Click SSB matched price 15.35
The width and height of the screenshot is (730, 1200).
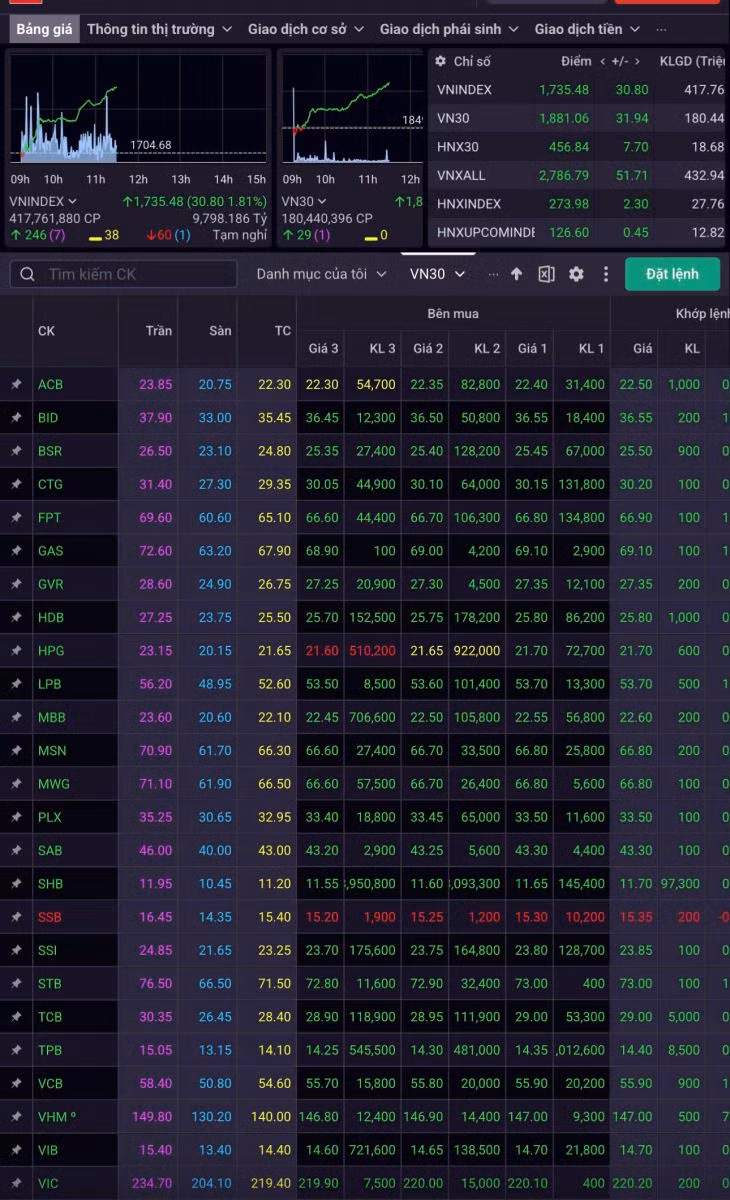(636, 917)
